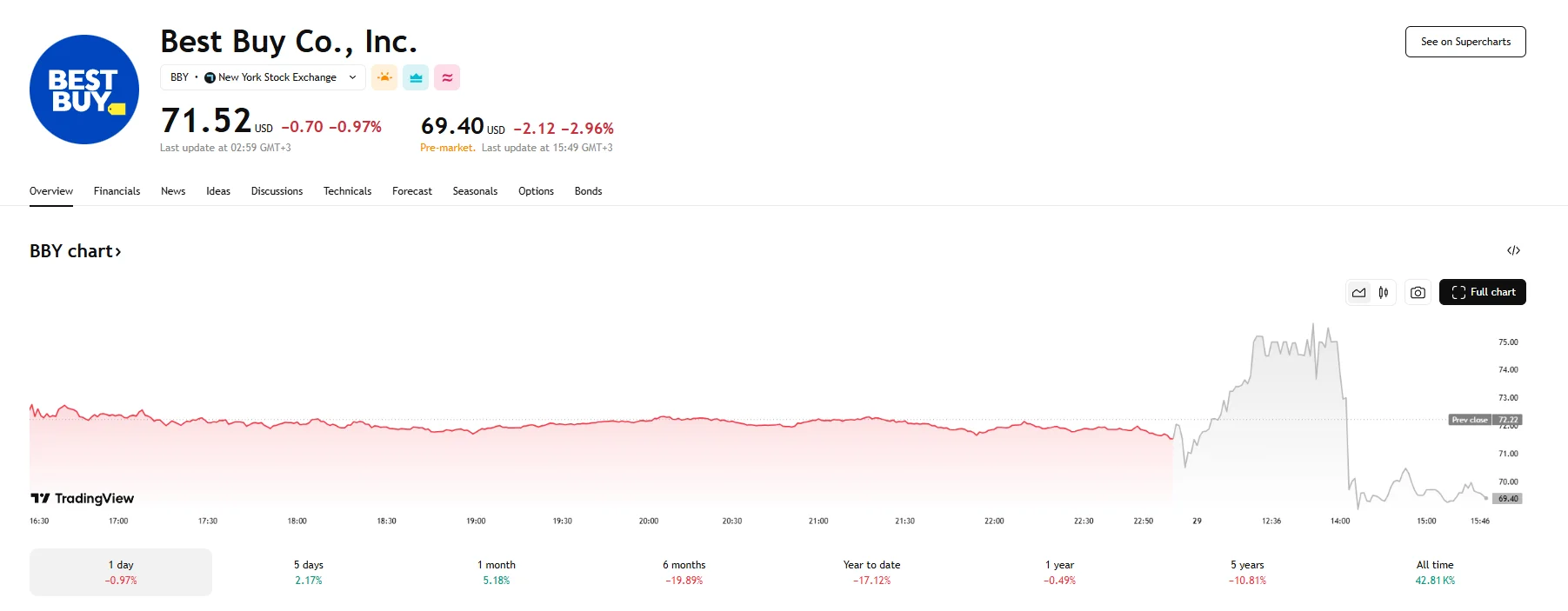
Task: Click the pink wavy lines icon
Action: (x=447, y=77)
